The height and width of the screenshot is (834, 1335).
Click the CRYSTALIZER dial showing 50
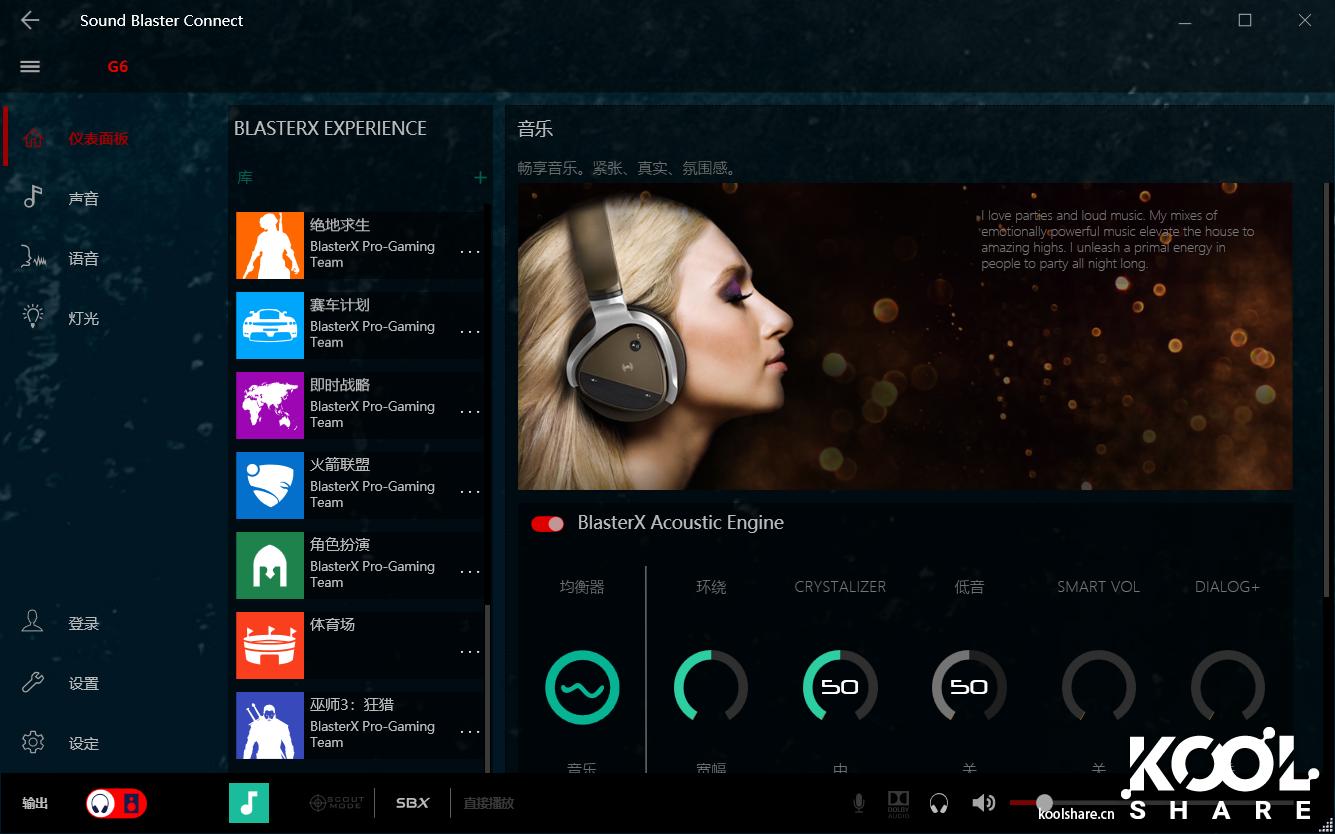840,687
